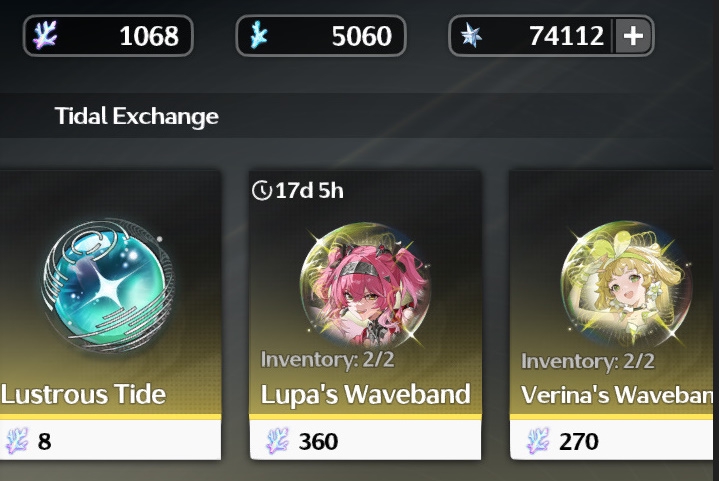Select the Lustrous Tide orb icon

tap(108, 285)
